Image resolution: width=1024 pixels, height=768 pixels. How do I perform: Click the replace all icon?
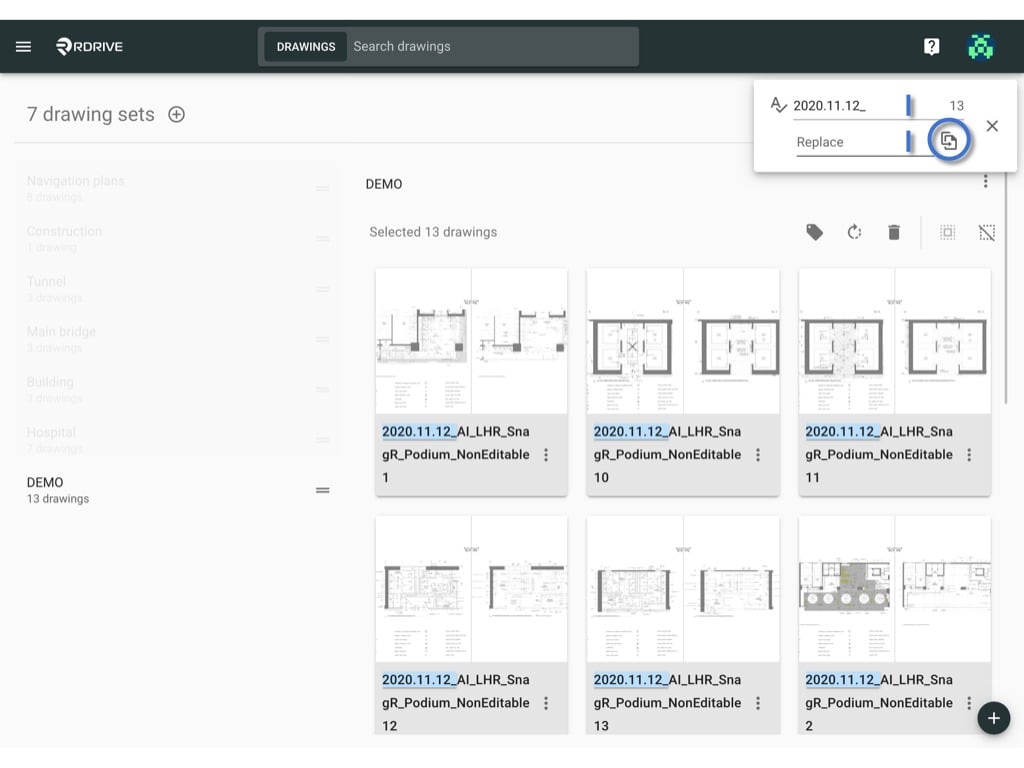[x=948, y=140]
